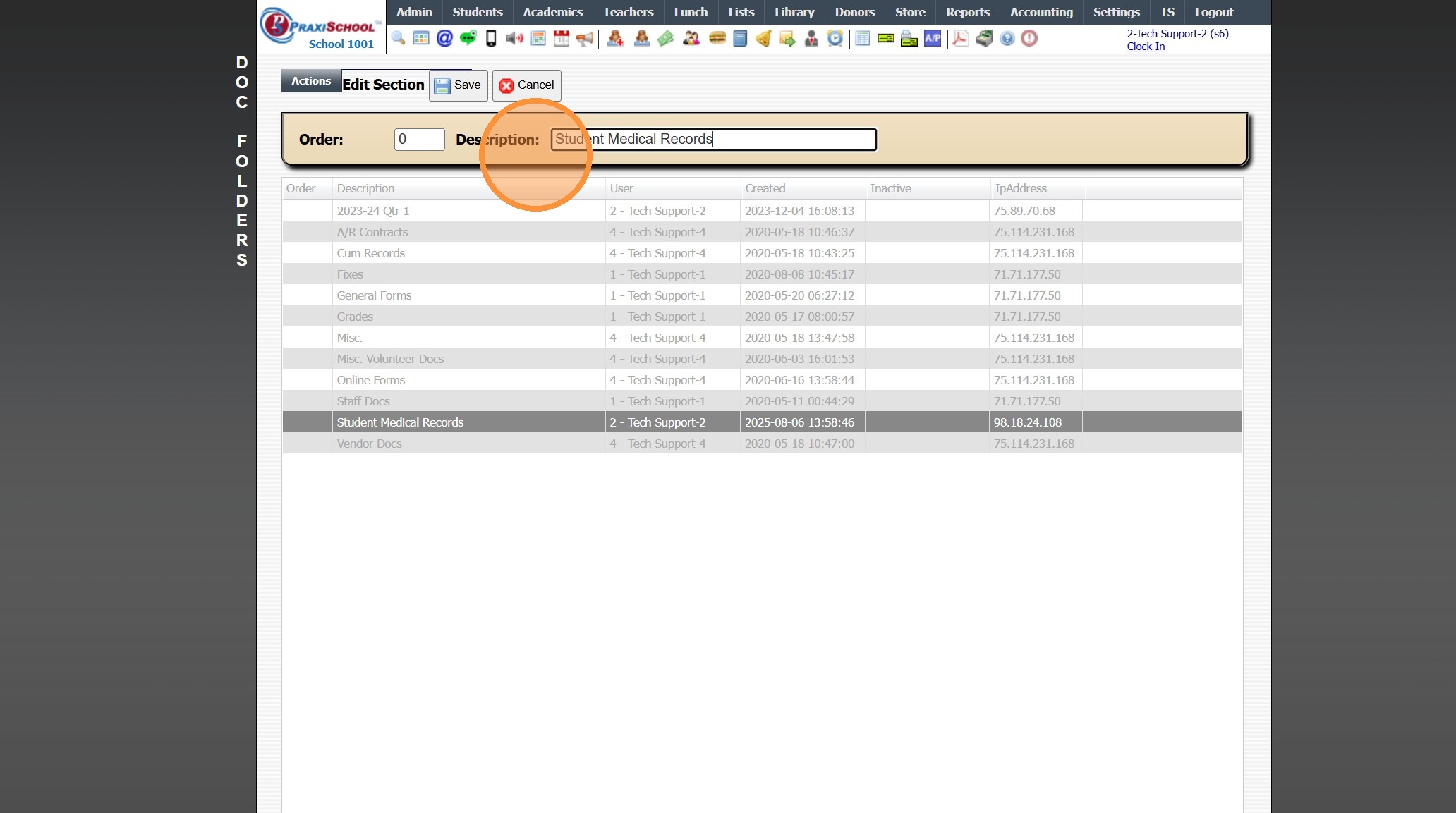
Task: Click the Clock In link
Action: [x=1146, y=47]
